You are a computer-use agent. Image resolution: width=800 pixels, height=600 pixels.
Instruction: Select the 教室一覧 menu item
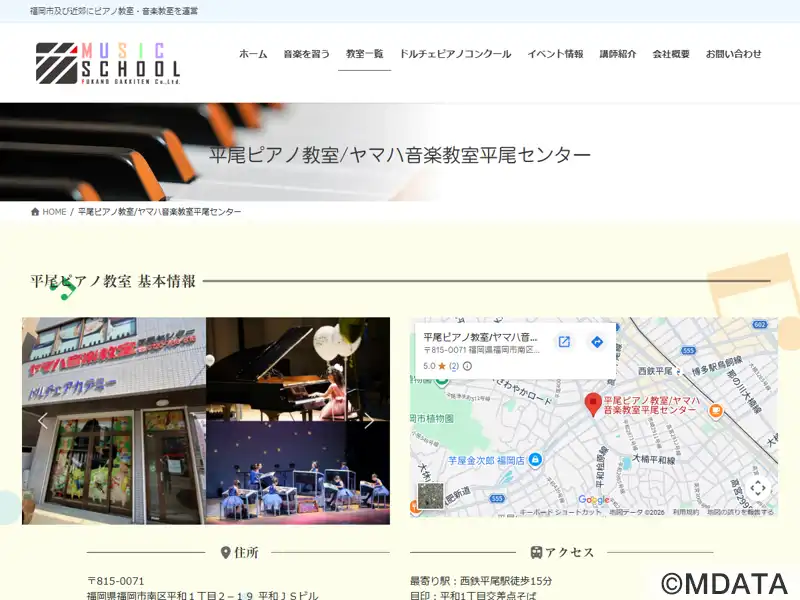[364, 54]
